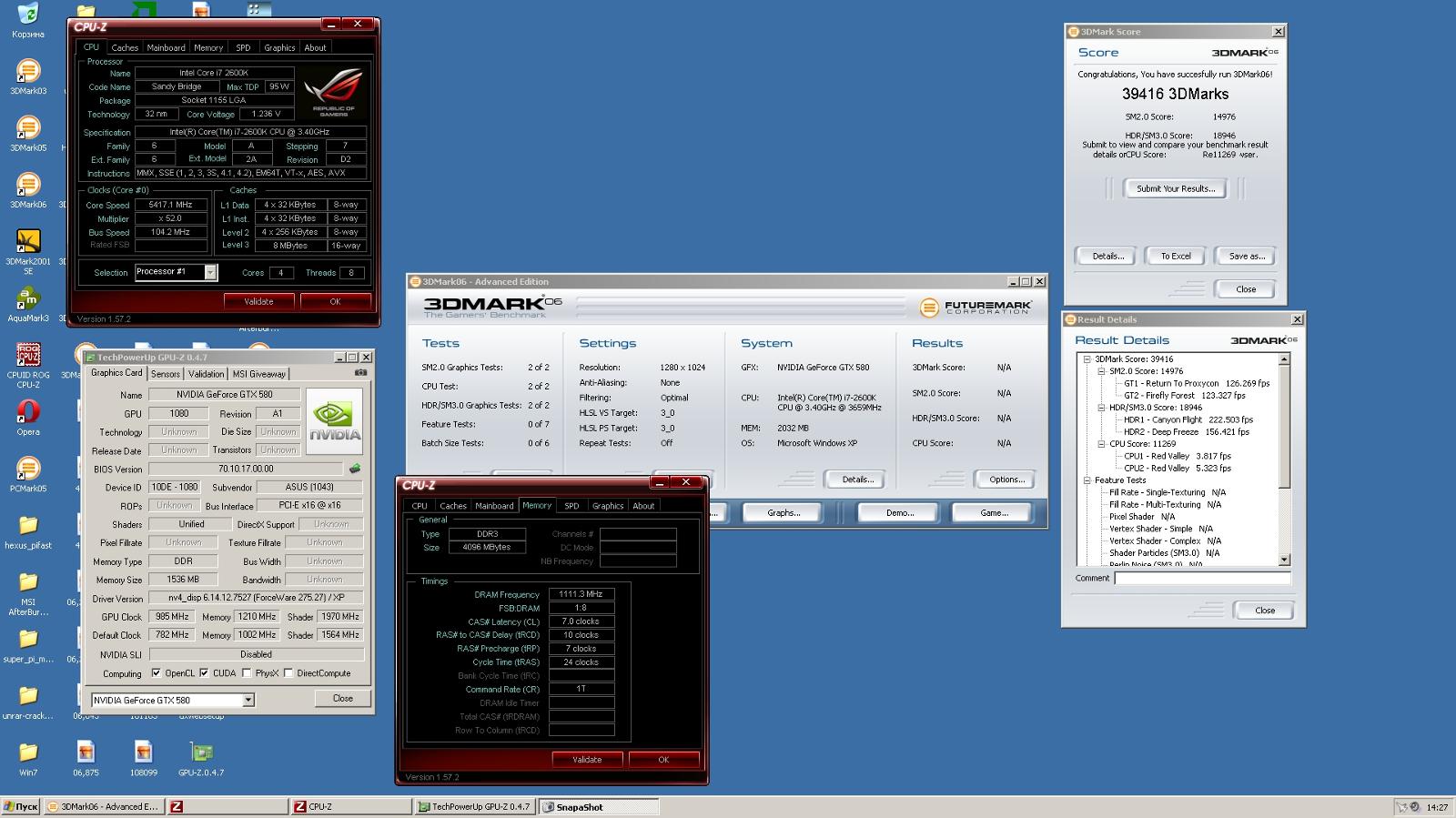Click the Futuremark Corporation logo
The height and width of the screenshot is (818, 1456).
point(975,308)
